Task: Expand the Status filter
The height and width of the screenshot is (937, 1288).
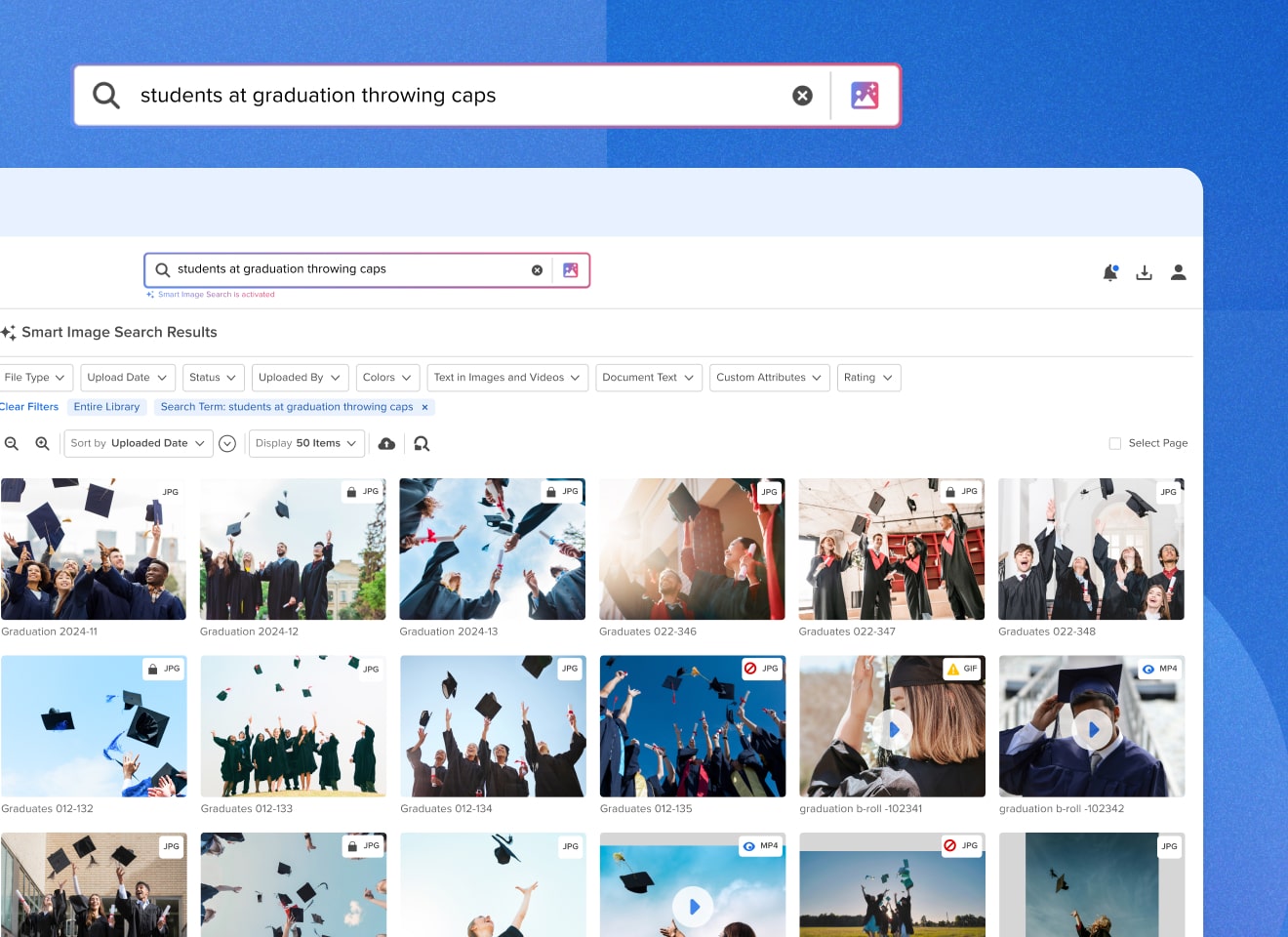Action: [213, 378]
